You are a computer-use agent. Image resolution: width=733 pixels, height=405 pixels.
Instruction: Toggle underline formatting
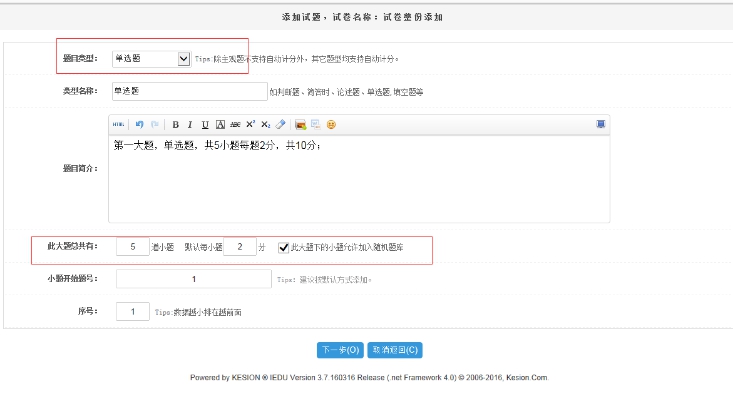[205, 125]
